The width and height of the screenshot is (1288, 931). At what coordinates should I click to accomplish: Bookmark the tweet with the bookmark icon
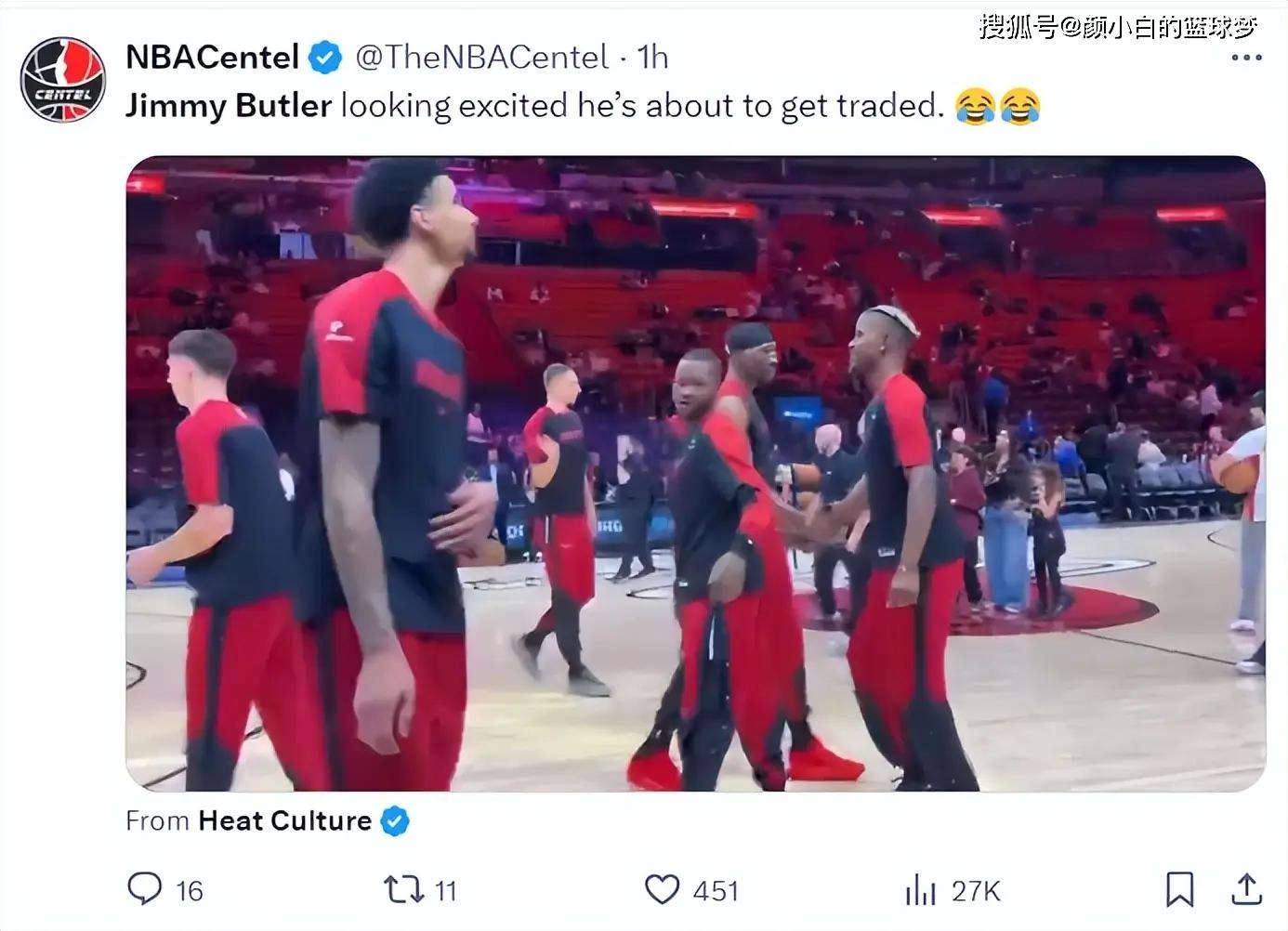[1180, 889]
